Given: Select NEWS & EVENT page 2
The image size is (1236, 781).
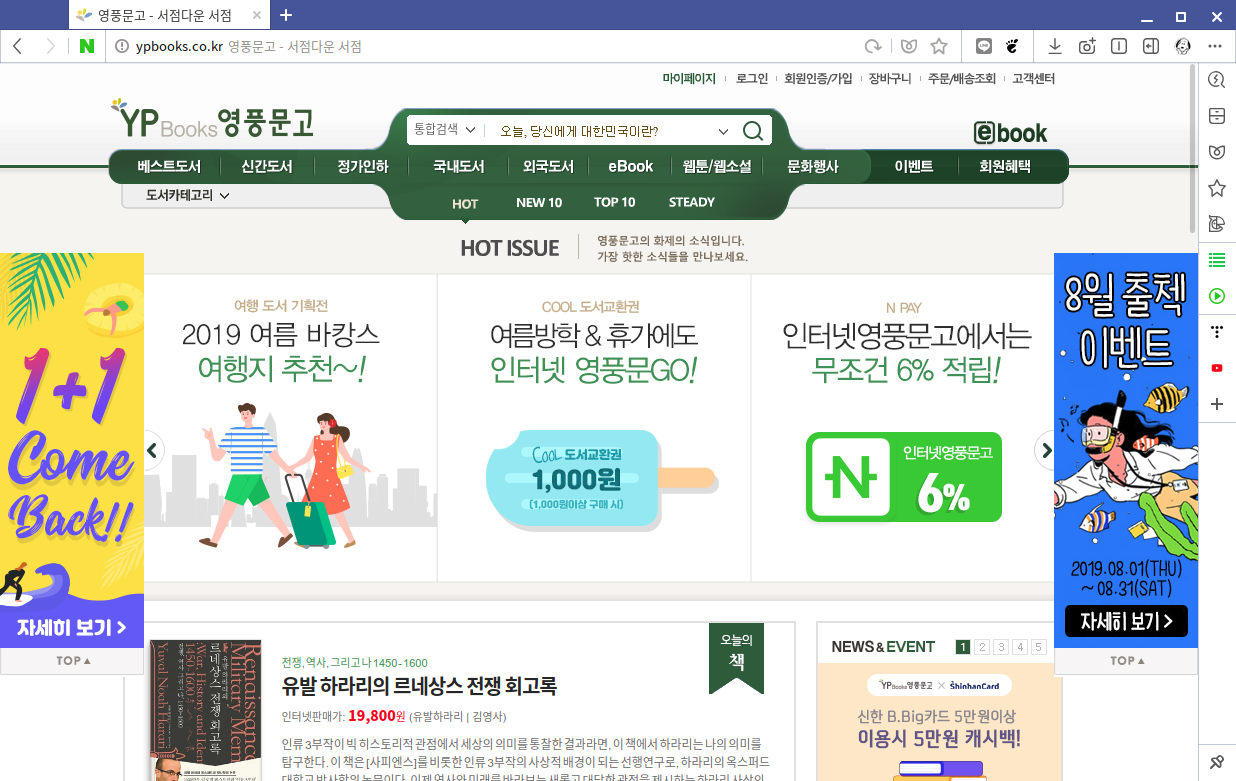Looking at the screenshot, I should (982, 647).
